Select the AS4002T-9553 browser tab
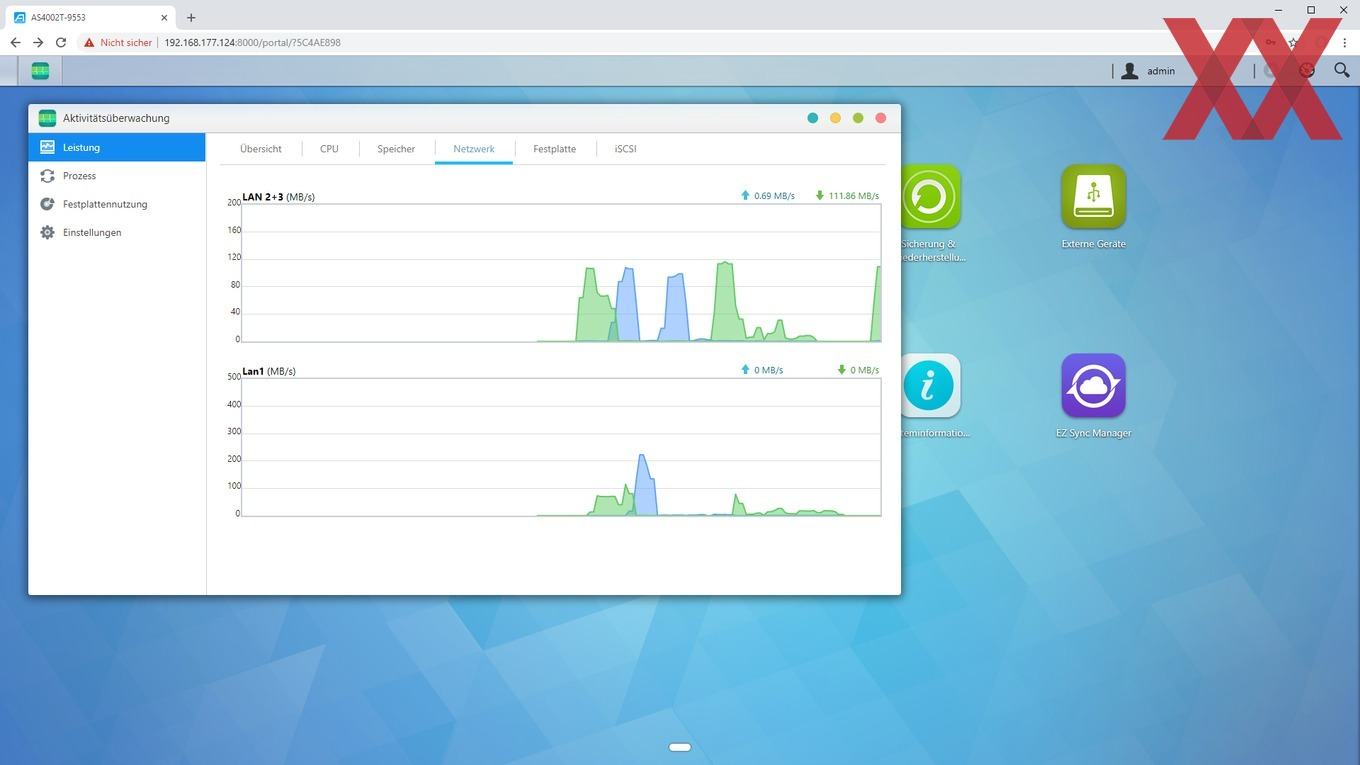Screen dimensions: 1360x765 [x=92, y=17]
